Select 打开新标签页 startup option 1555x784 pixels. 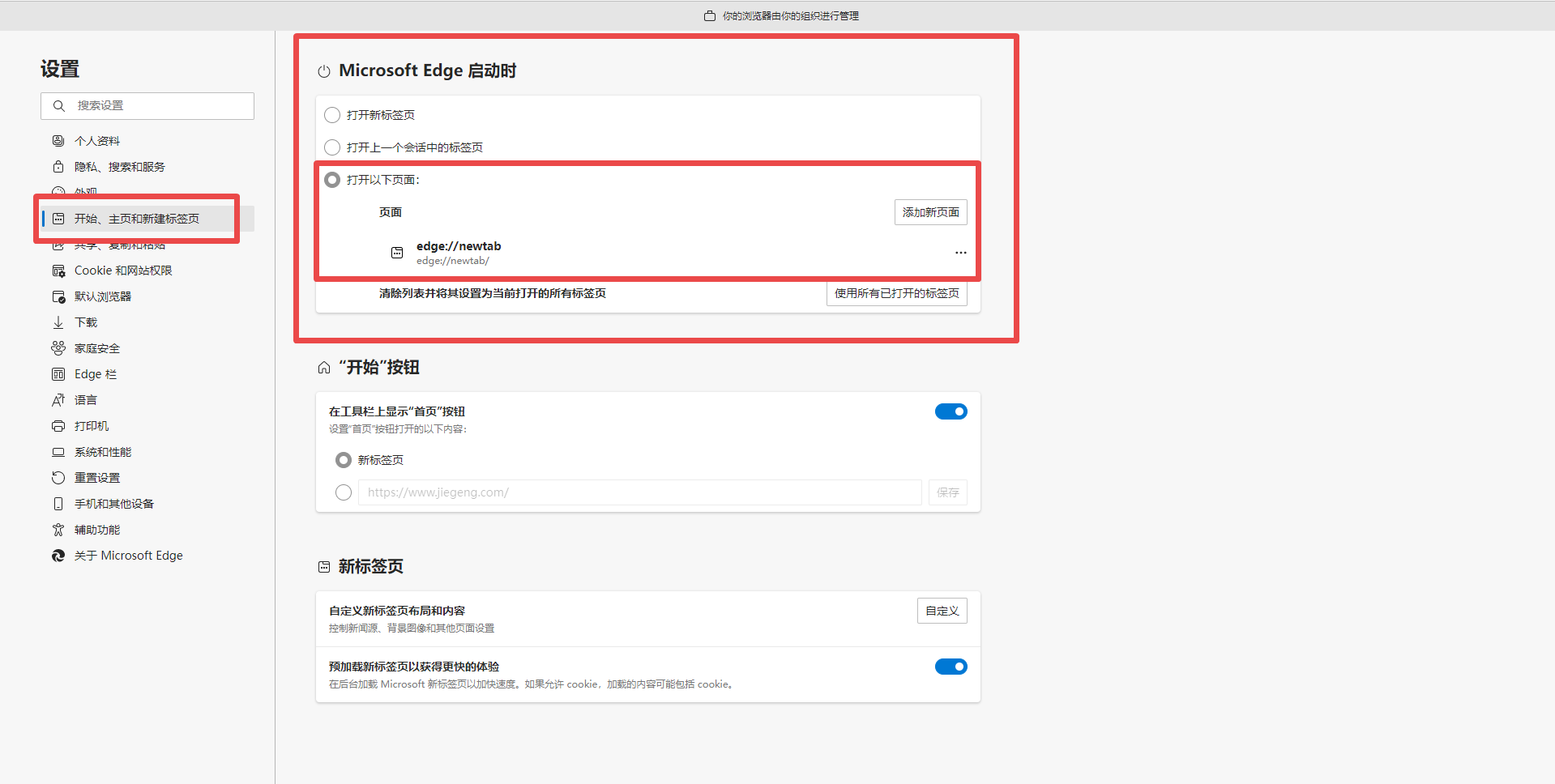[332, 115]
